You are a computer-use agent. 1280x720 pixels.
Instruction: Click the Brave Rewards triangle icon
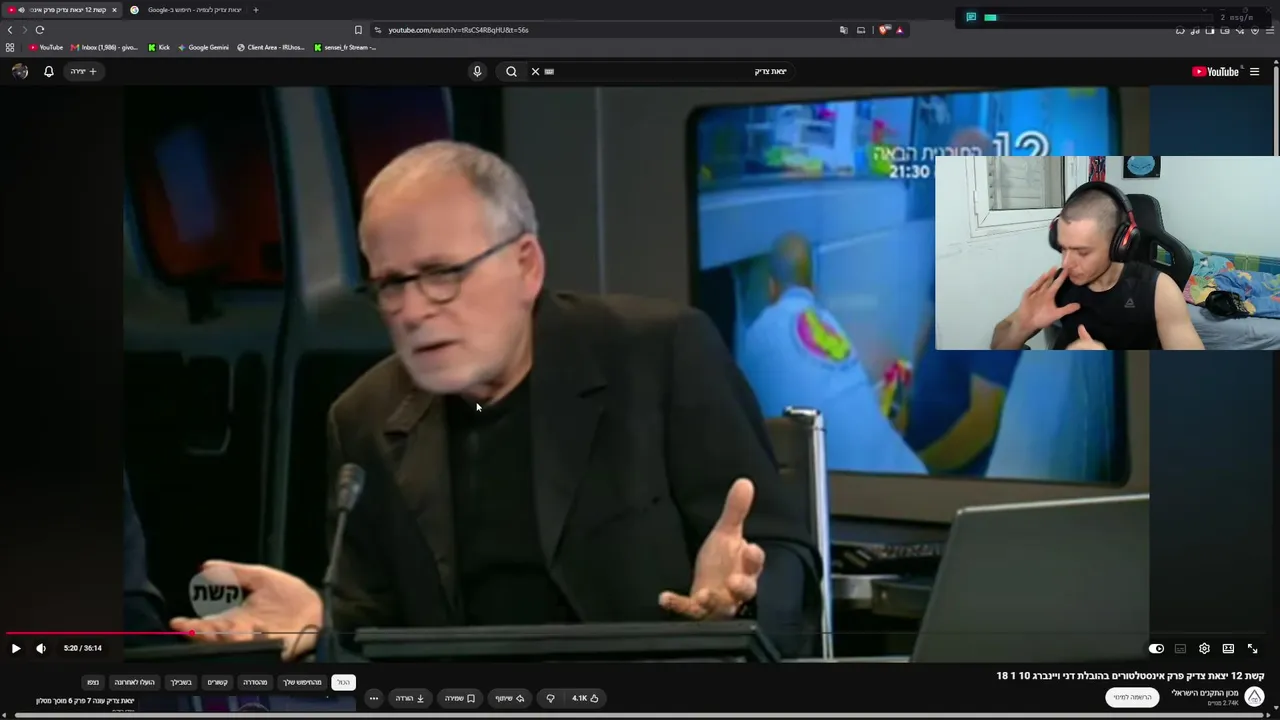[899, 30]
